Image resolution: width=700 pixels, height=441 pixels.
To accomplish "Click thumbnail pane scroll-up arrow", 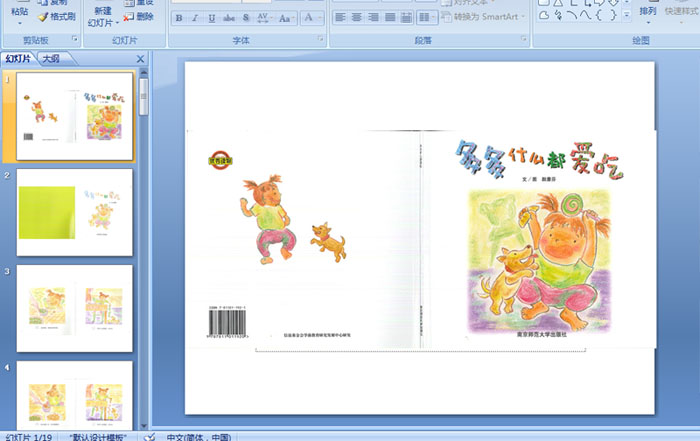I will [x=144, y=72].
